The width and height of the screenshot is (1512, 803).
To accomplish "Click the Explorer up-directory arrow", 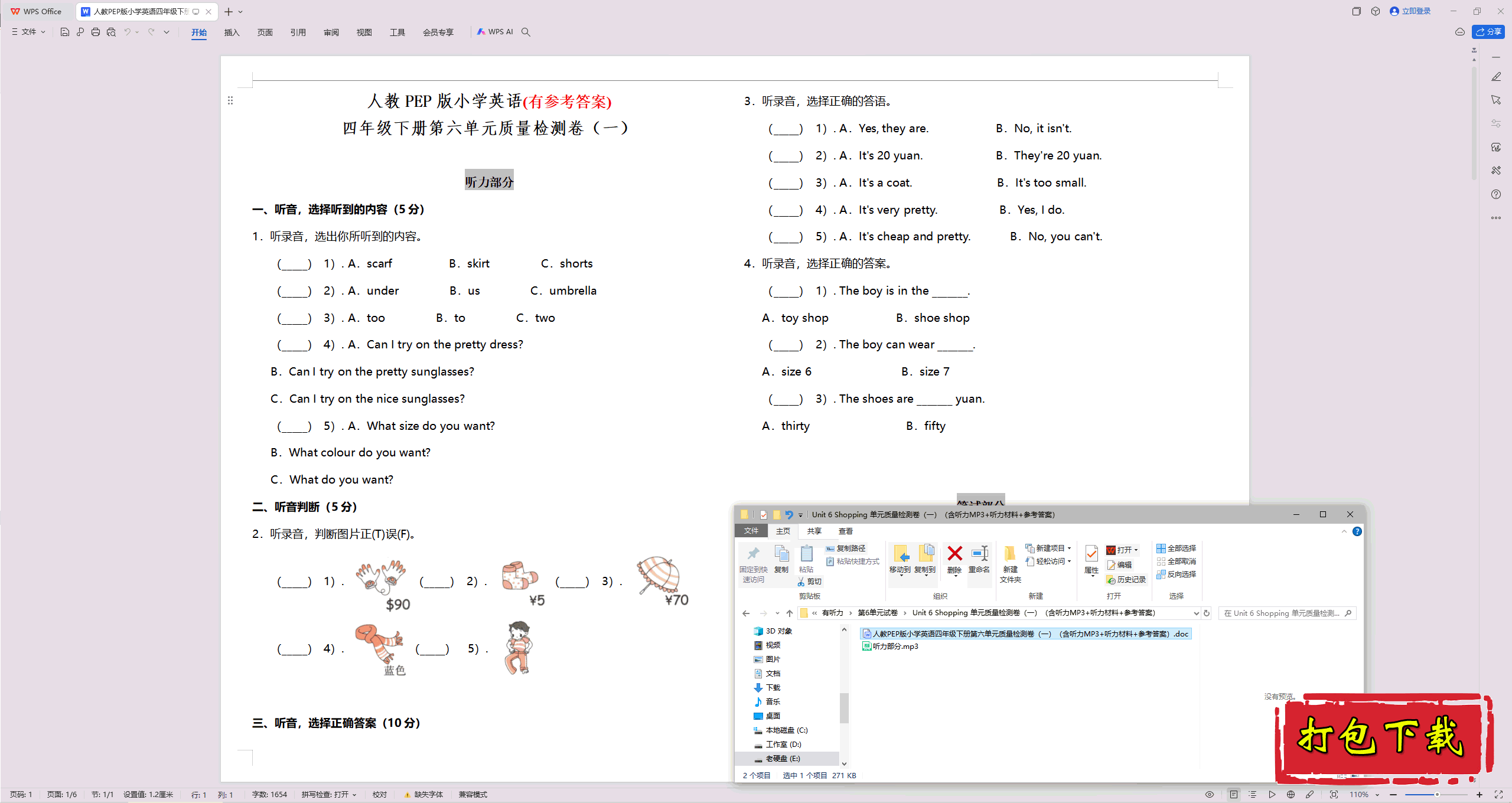I will pos(790,613).
